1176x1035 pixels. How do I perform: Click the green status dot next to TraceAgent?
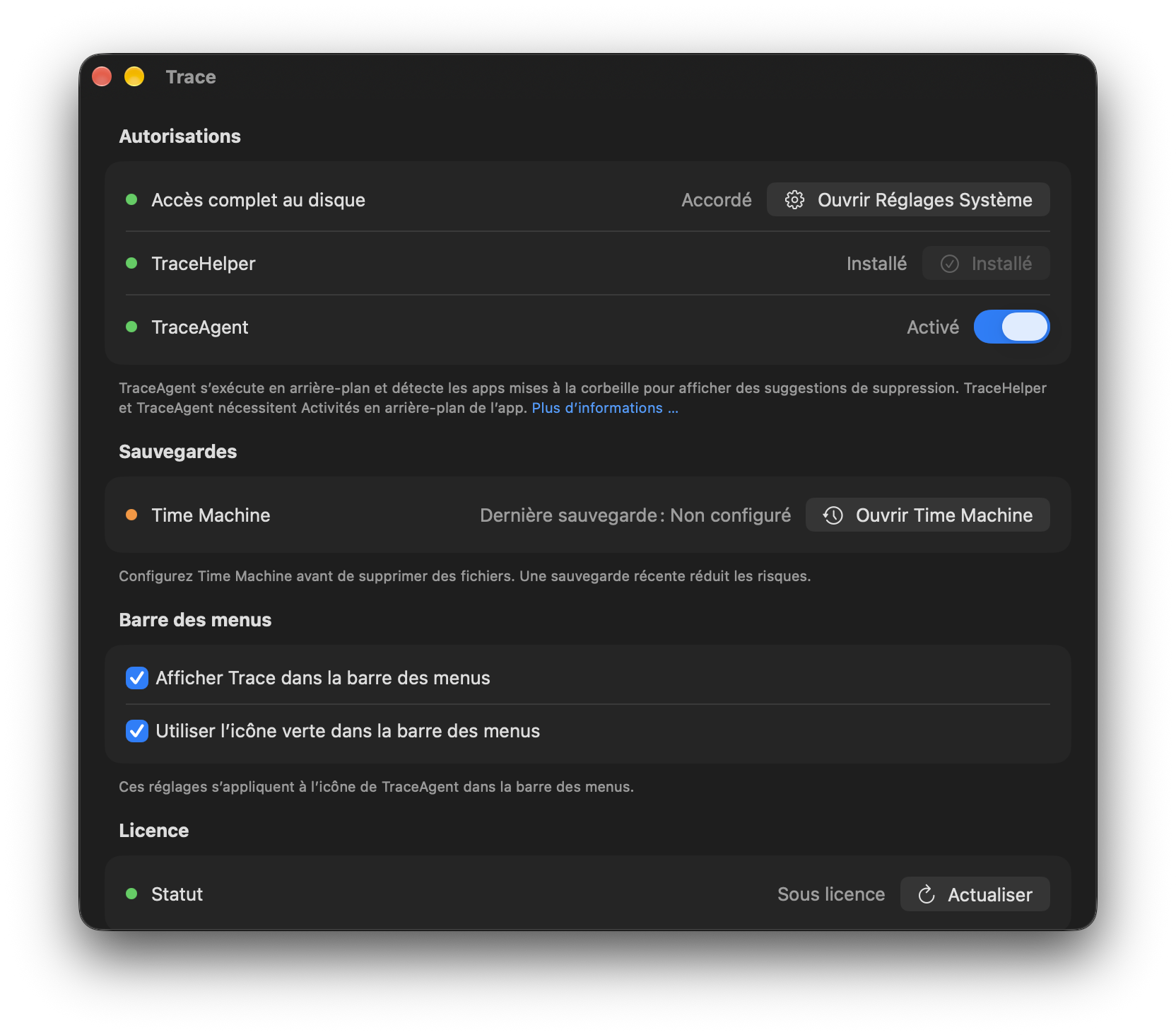131,327
